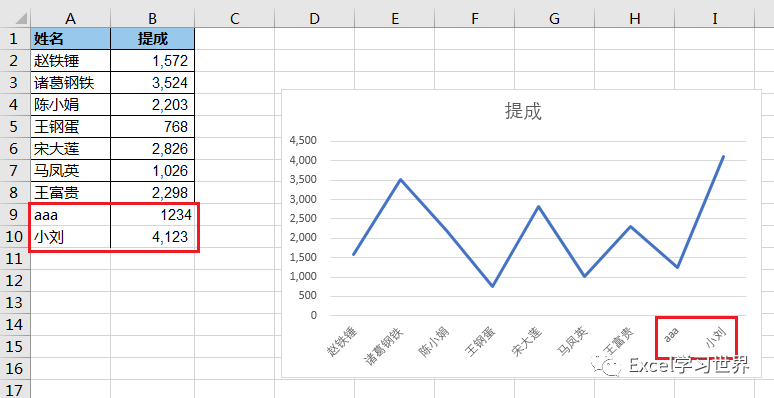Click the 500 axis label

[x=307, y=296]
